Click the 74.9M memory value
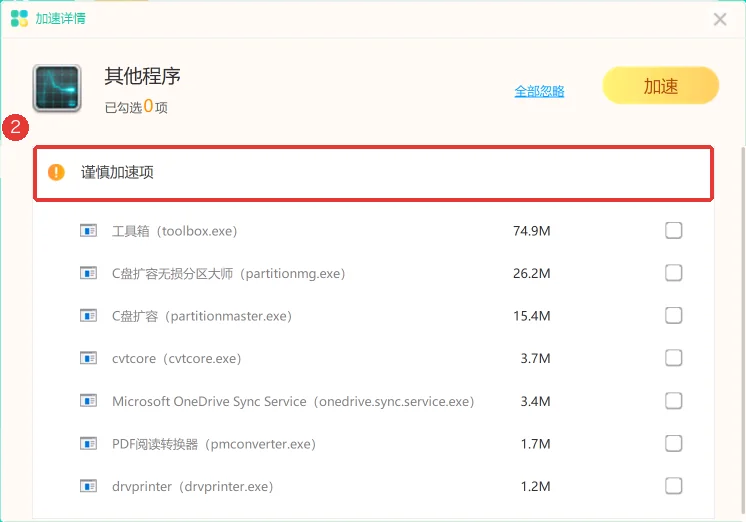 click(x=531, y=231)
